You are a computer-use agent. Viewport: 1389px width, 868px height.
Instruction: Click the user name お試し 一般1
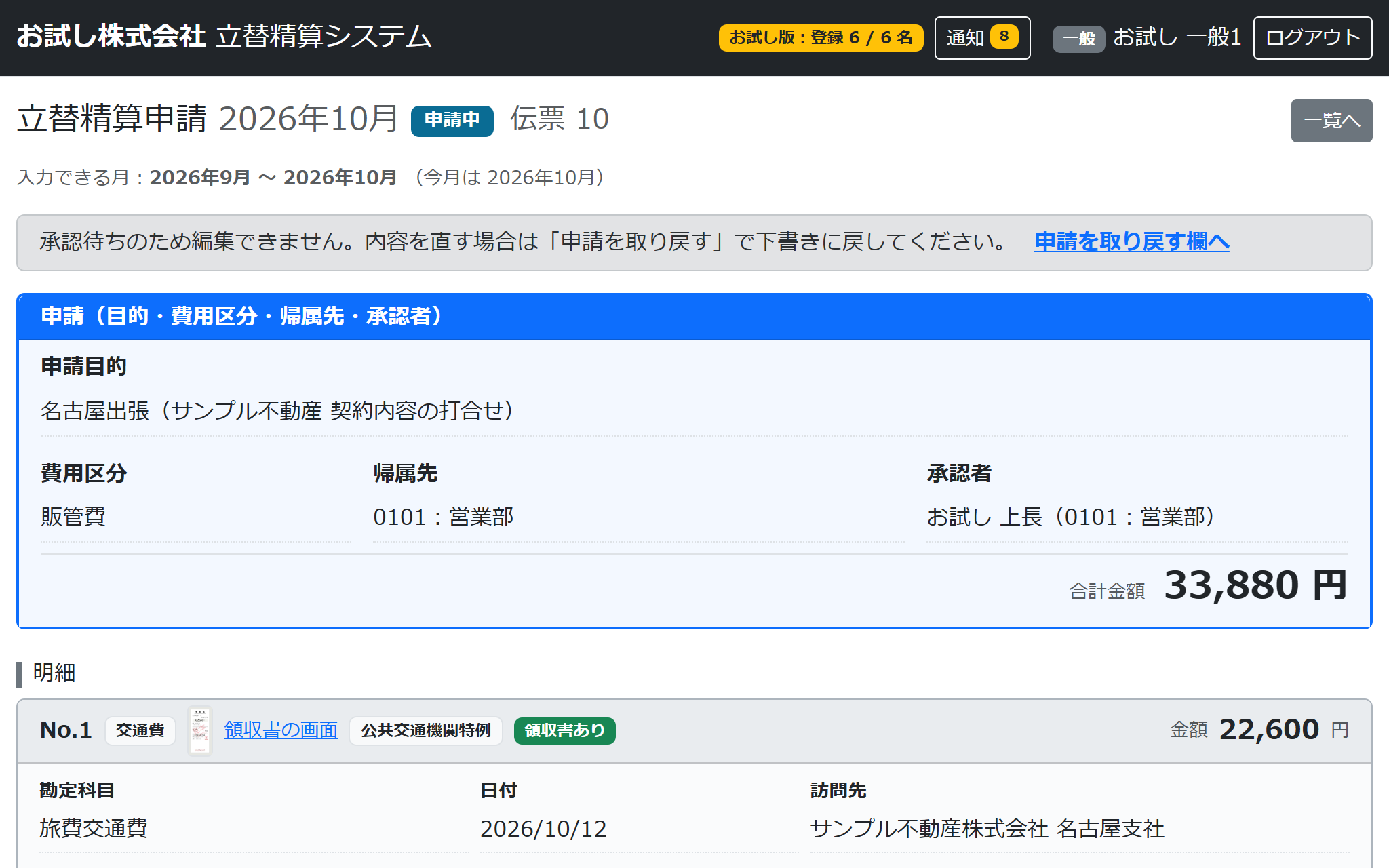(x=1177, y=37)
